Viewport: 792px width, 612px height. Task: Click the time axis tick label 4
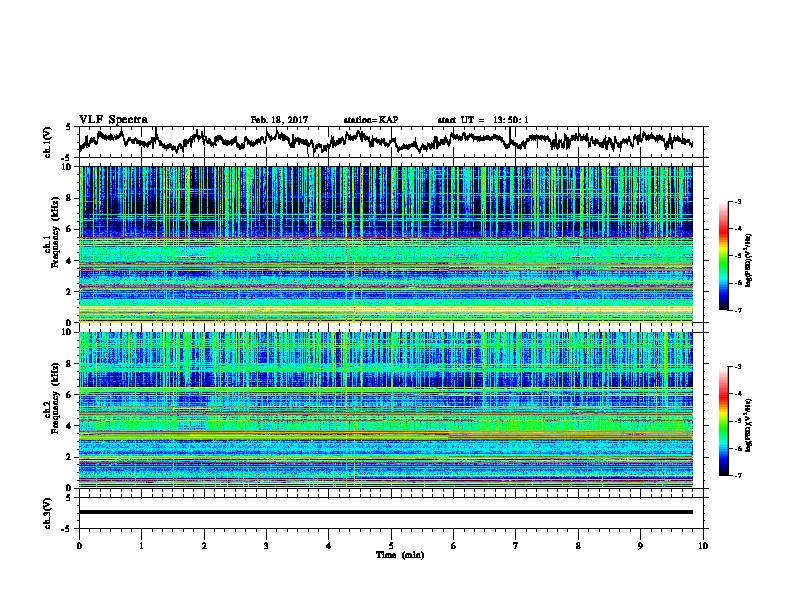point(329,546)
